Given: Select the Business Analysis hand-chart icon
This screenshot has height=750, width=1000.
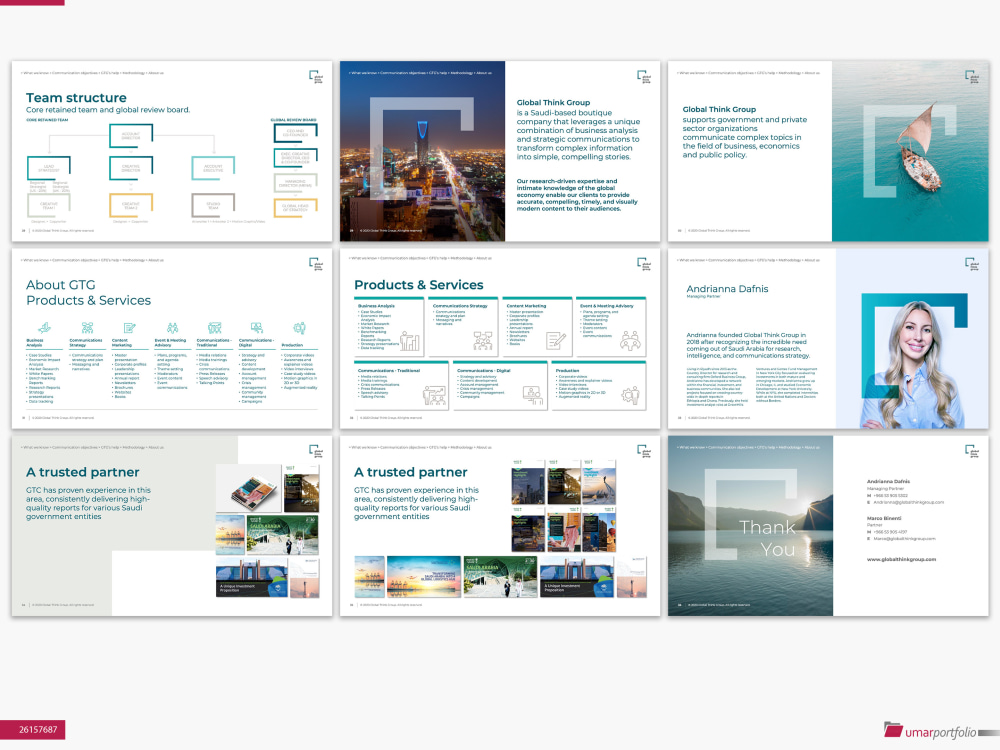Looking at the screenshot, I should coord(44,327).
